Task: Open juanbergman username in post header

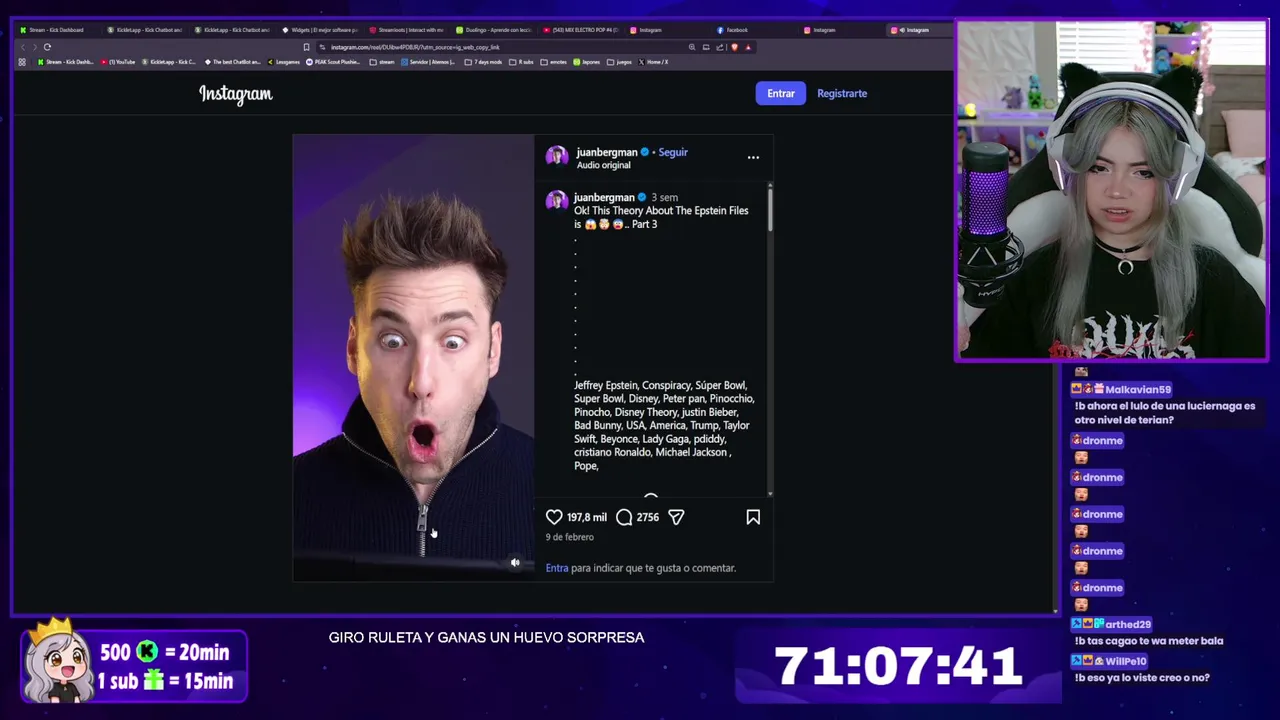Action: pos(607,152)
